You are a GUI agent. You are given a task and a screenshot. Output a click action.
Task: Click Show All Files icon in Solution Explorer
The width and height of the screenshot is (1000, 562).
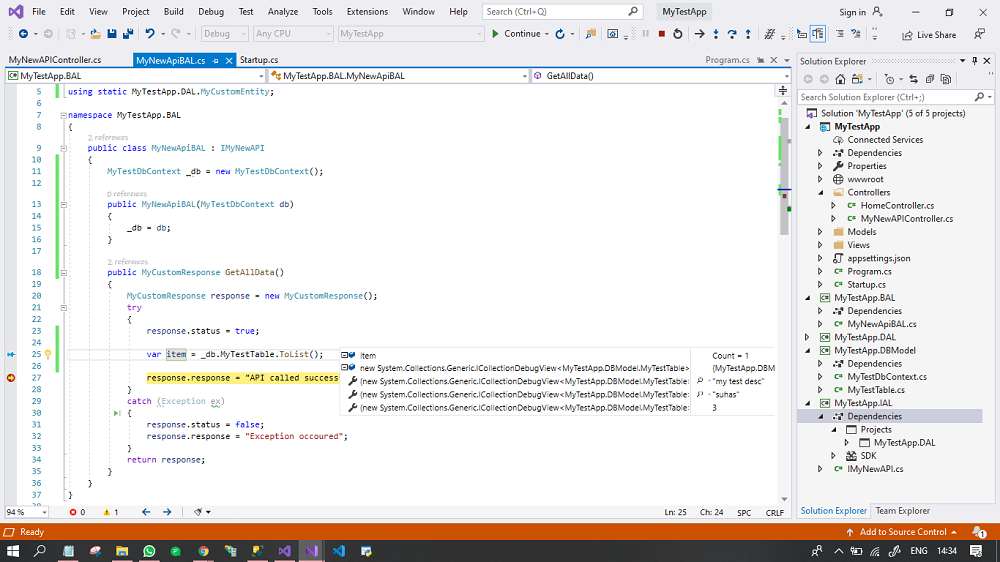point(946,79)
